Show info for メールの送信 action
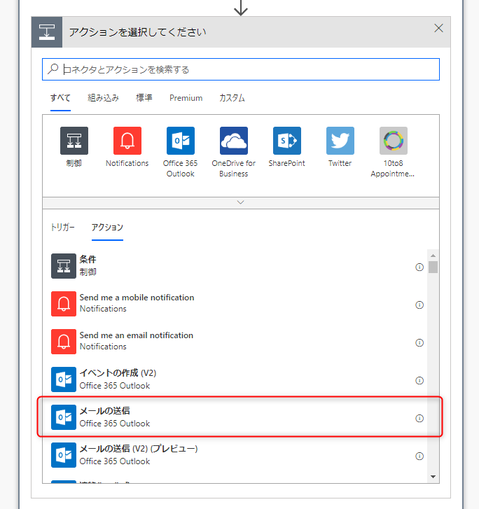 tap(419, 418)
